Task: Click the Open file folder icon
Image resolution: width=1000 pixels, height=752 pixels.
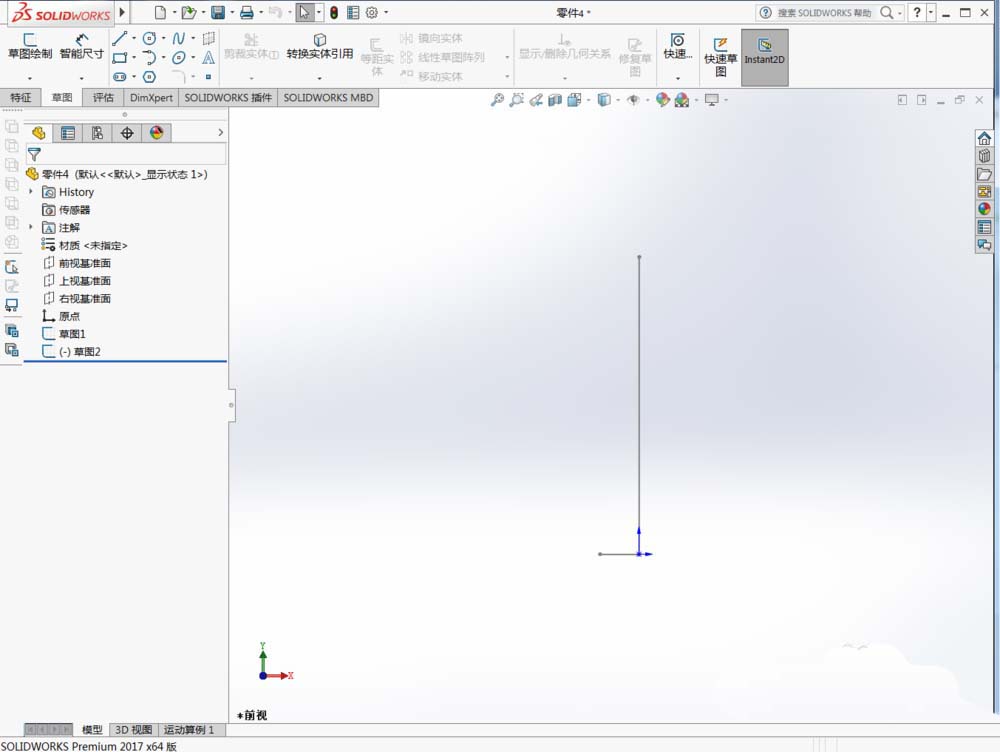Action: (x=188, y=12)
